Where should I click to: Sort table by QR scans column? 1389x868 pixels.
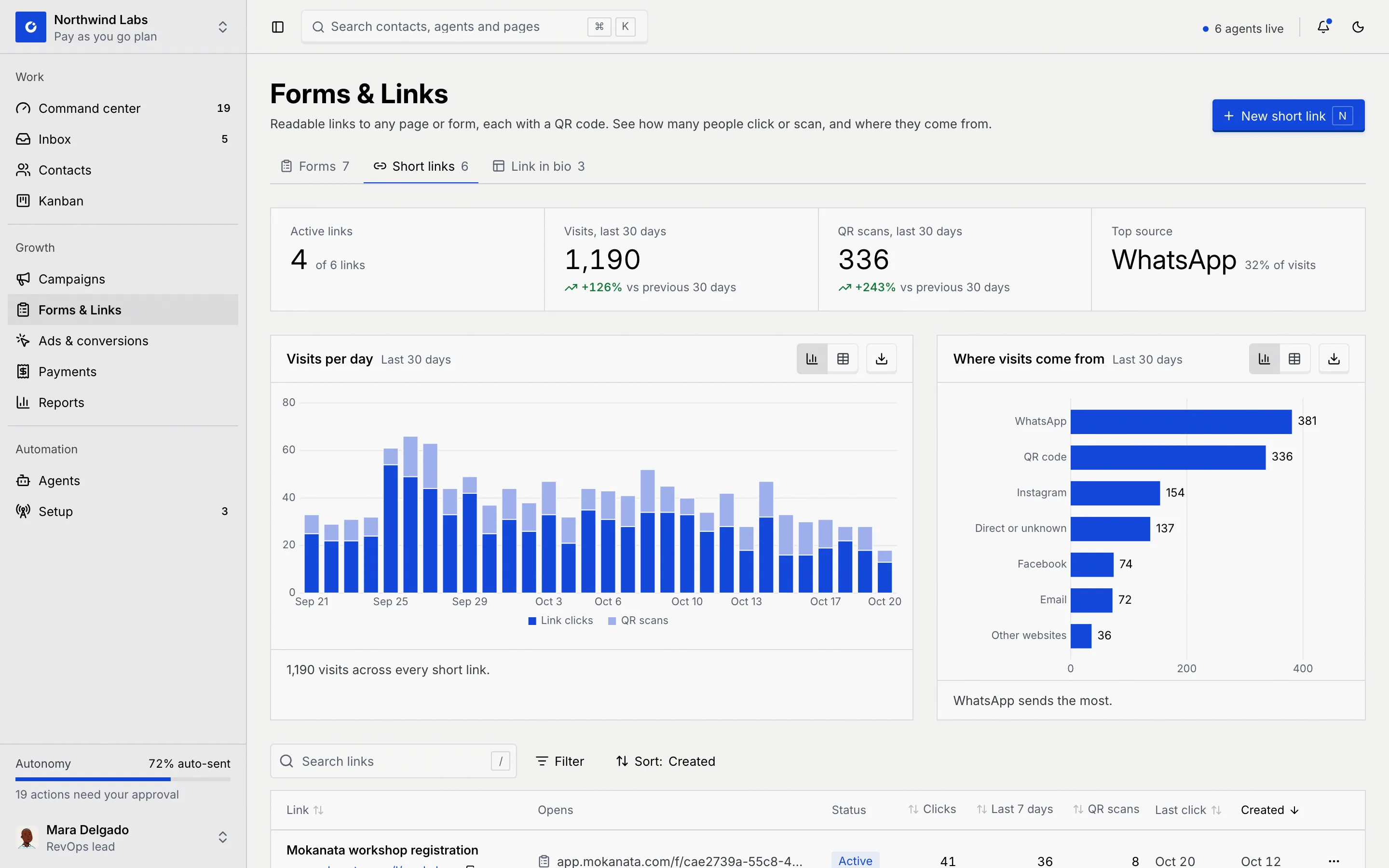pyautogui.click(x=1106, y=810)
